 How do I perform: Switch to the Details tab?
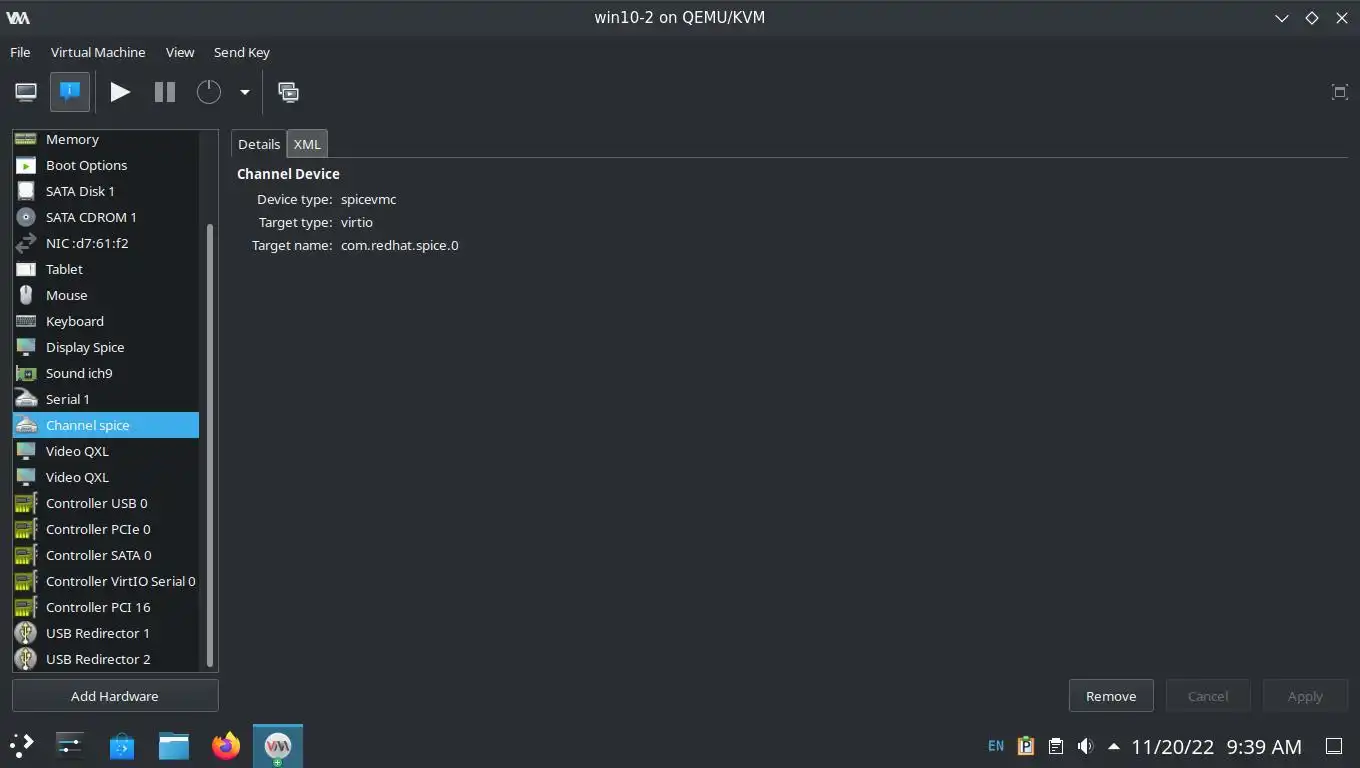pyautogui.click(x=259, y=144)
